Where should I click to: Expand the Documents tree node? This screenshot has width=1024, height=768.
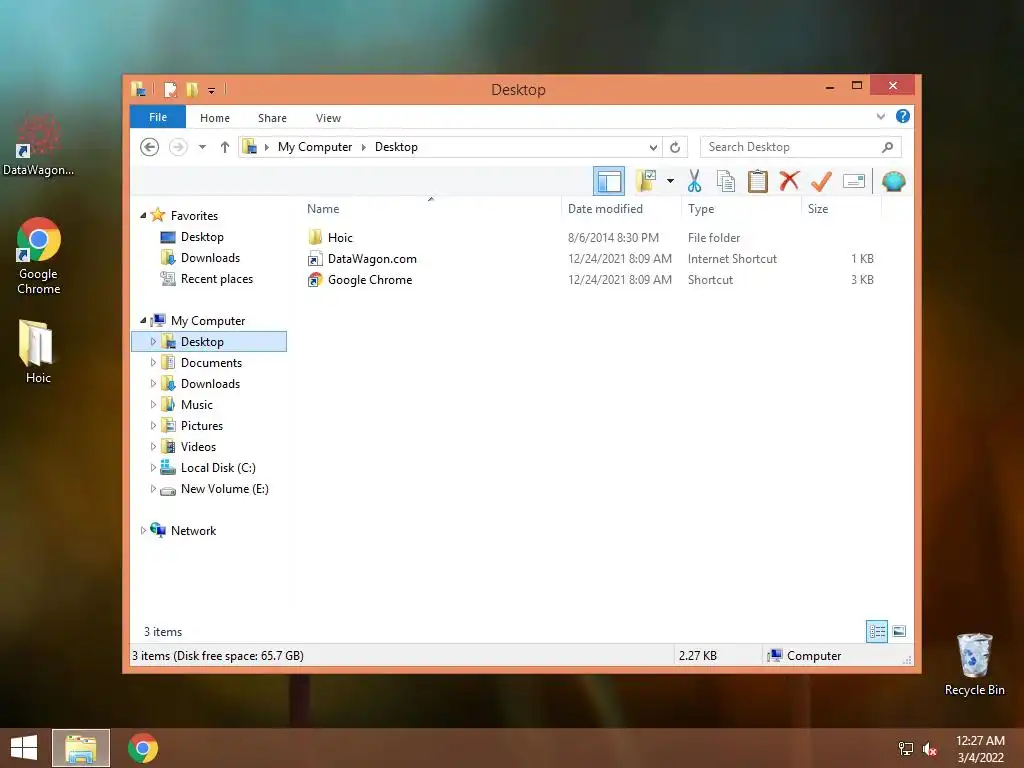(153, 362)
